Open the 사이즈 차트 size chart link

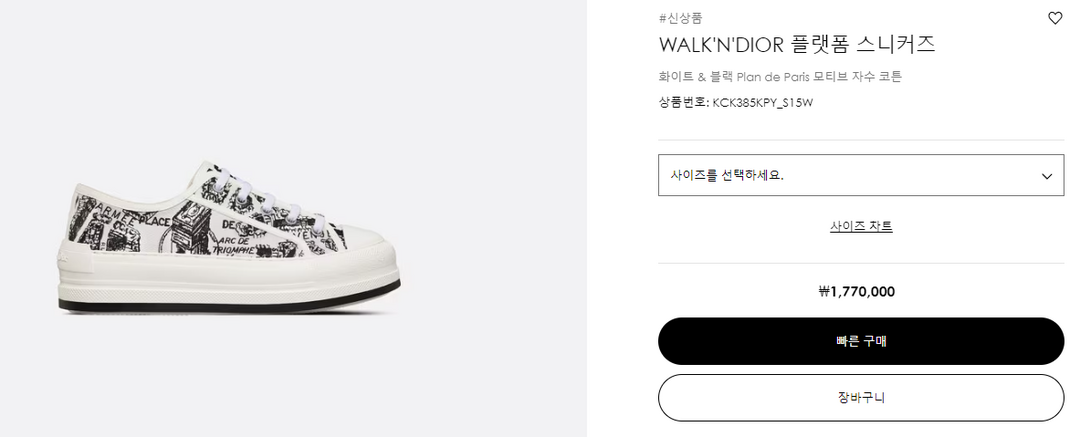point(861,226)
